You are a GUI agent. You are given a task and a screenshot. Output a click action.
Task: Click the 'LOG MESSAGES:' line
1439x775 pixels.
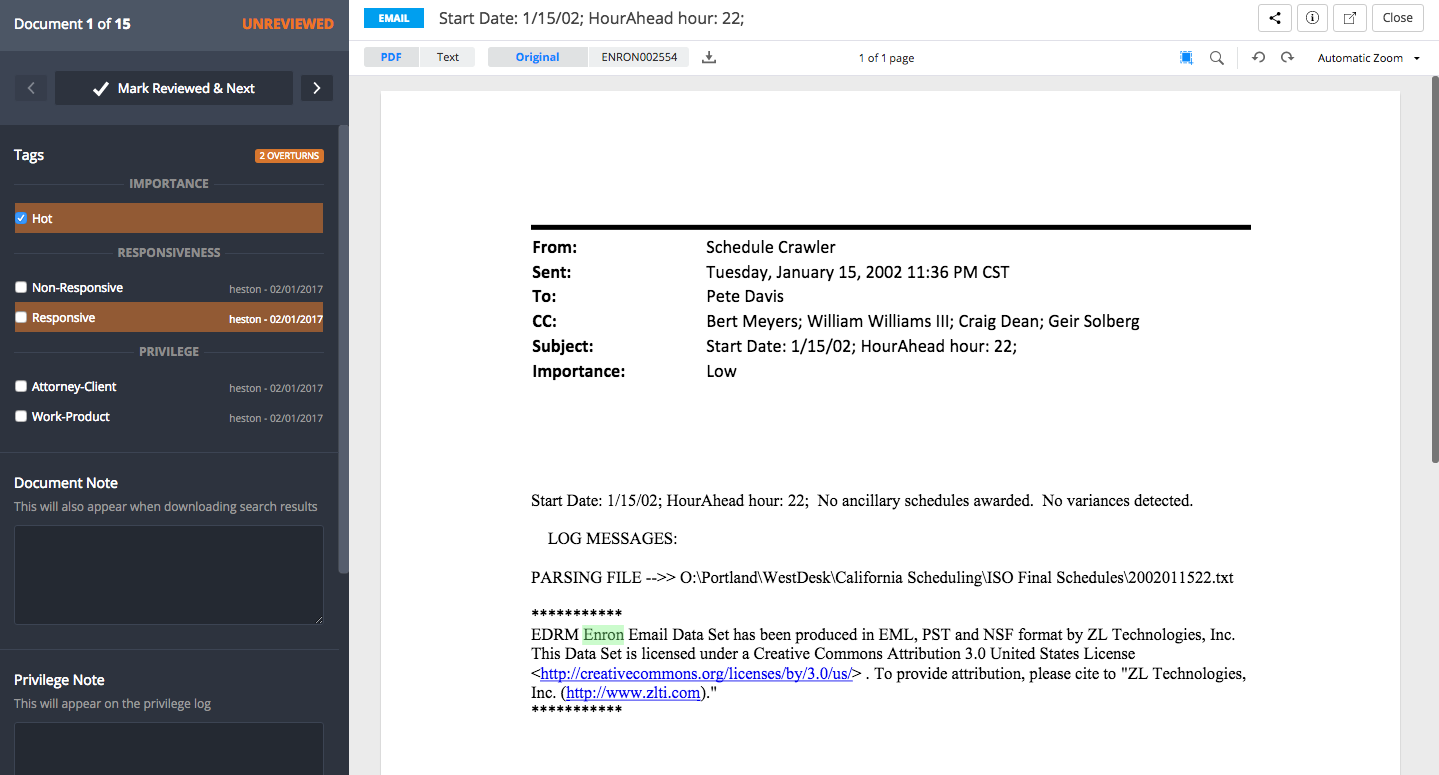[612, 539]
